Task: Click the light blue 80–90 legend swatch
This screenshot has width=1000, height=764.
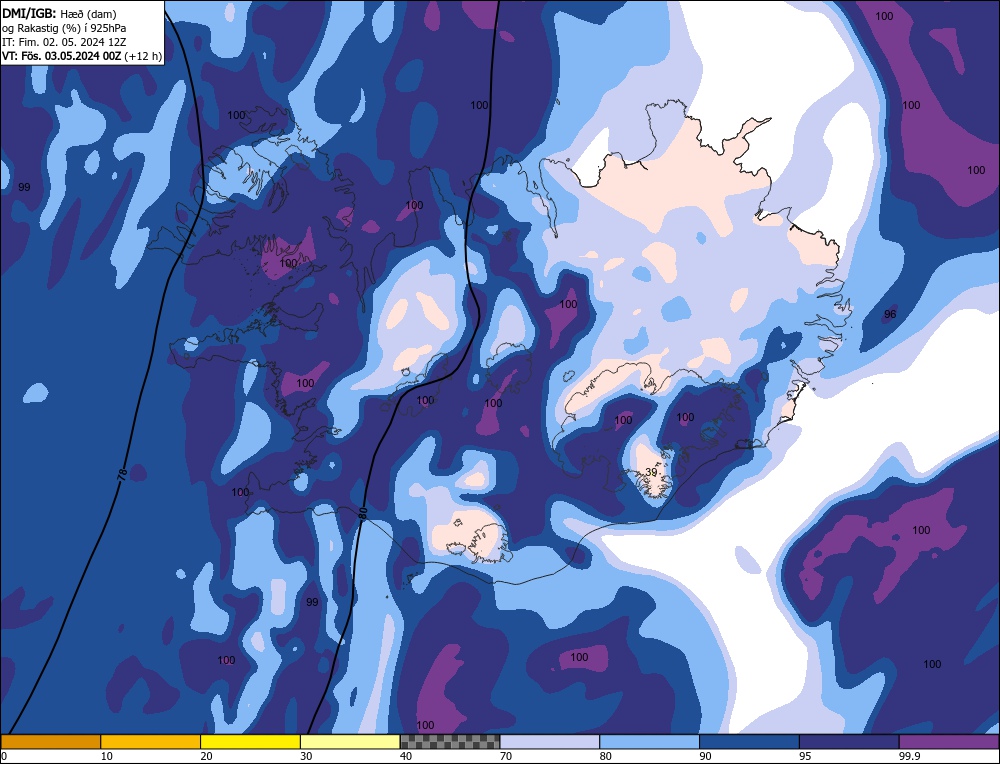Action: [x=649, y=742]
